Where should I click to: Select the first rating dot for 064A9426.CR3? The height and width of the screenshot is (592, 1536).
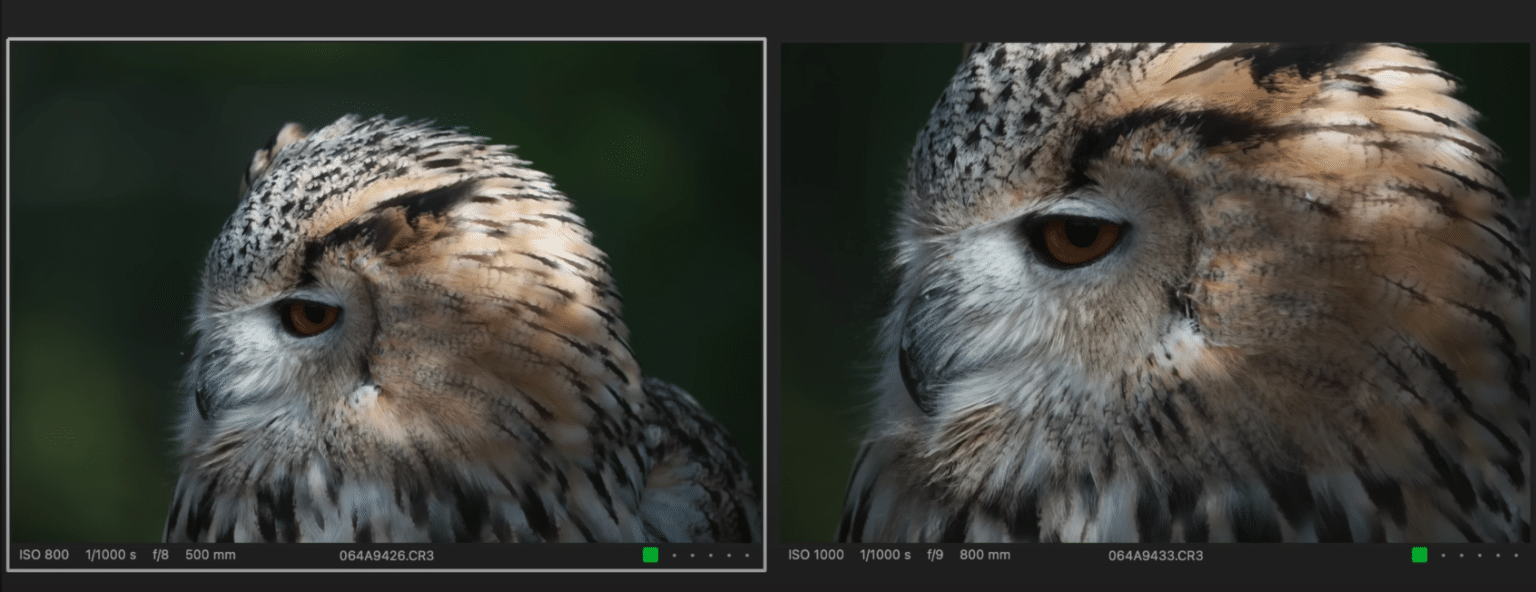673,555
